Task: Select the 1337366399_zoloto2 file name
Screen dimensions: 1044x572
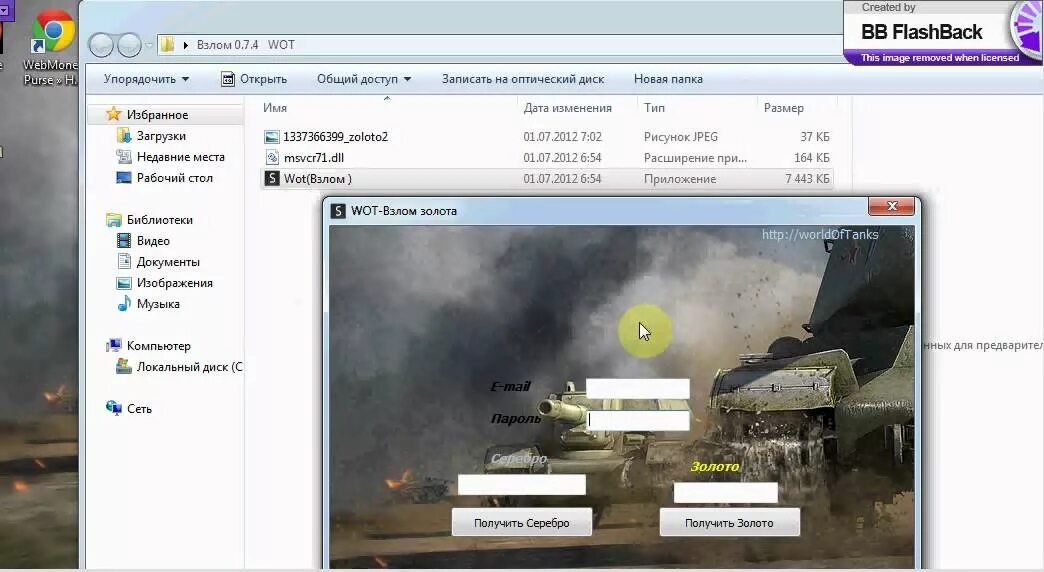Action: pyautogui.click(x=336, y=137)
